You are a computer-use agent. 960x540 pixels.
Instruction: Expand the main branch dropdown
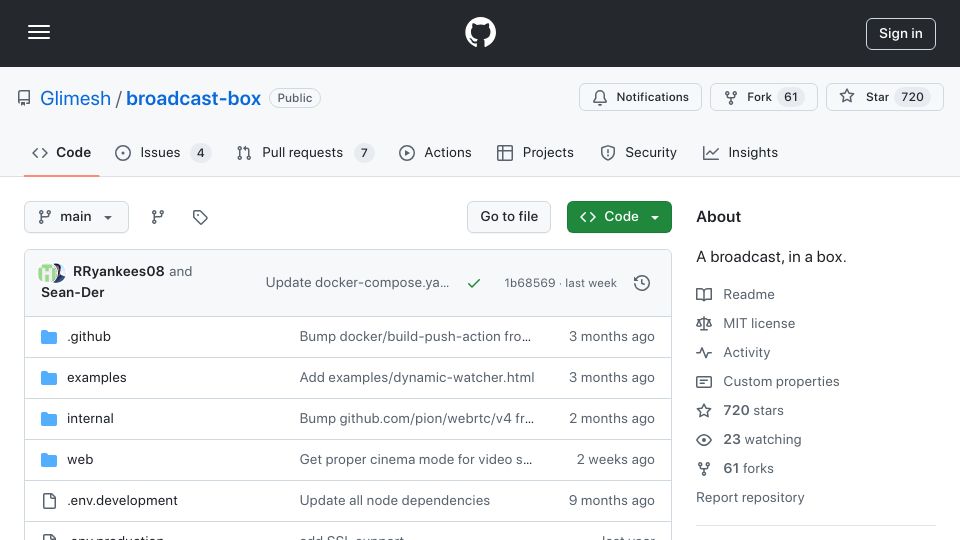[76, 217]
